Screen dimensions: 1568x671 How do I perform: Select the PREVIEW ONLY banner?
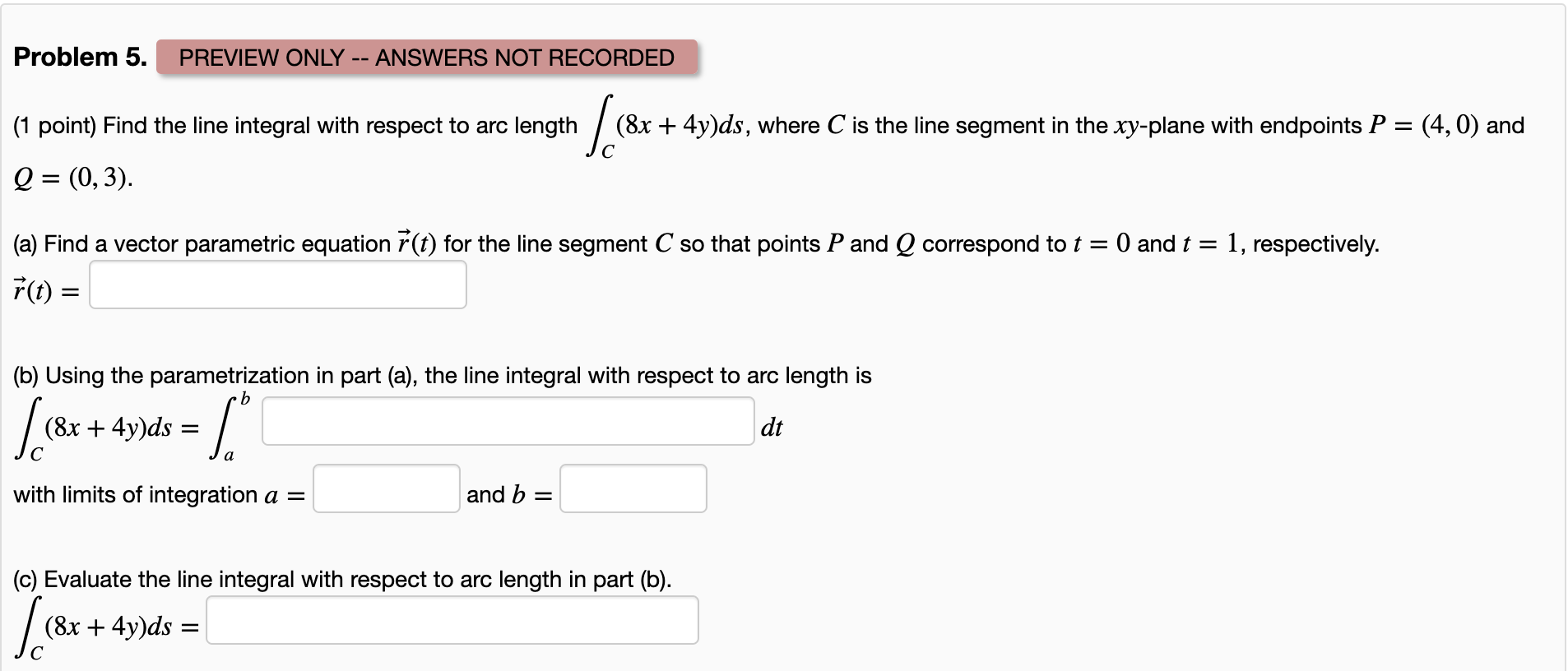tap(428, 58)
